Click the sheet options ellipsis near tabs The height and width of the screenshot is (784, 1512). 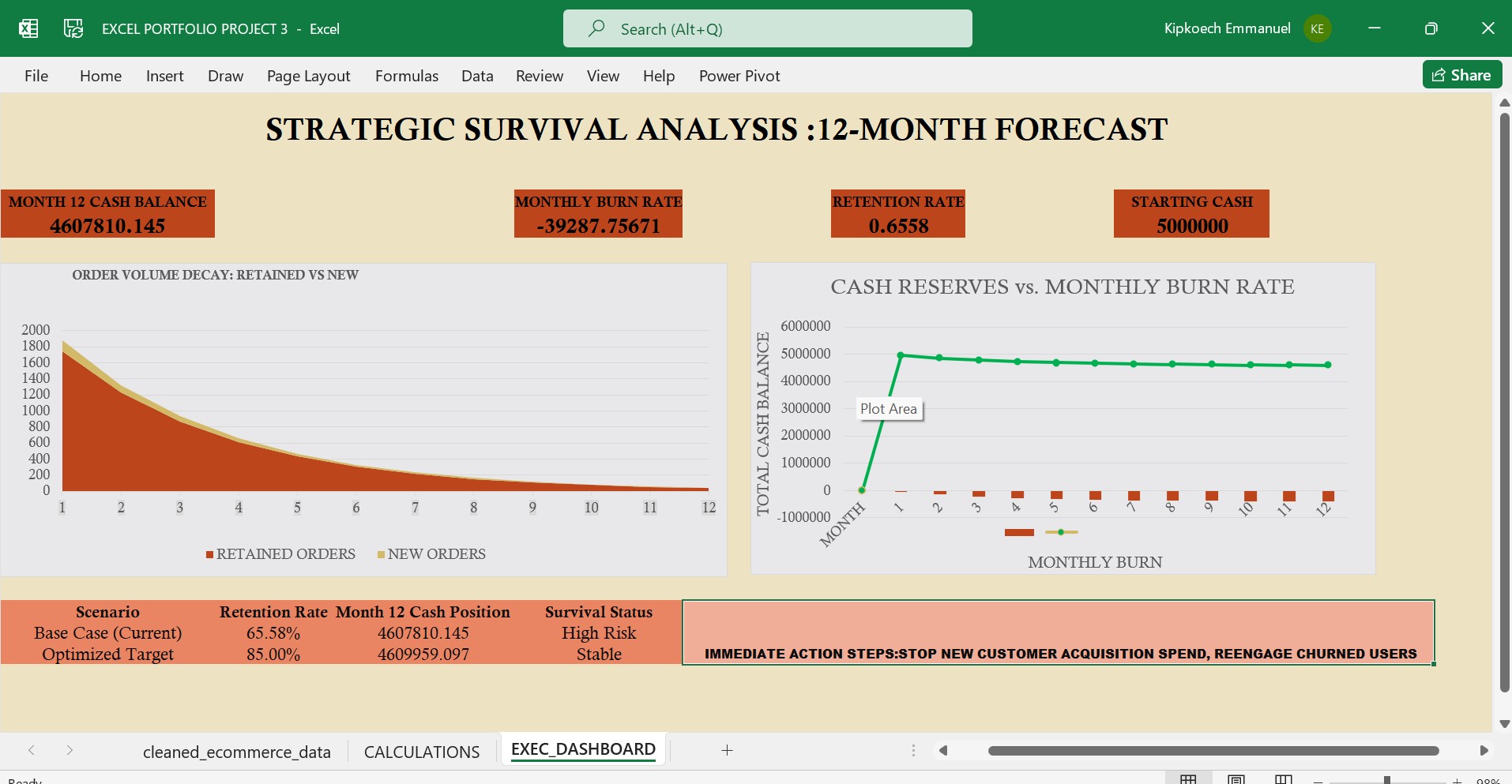[913, 751]
